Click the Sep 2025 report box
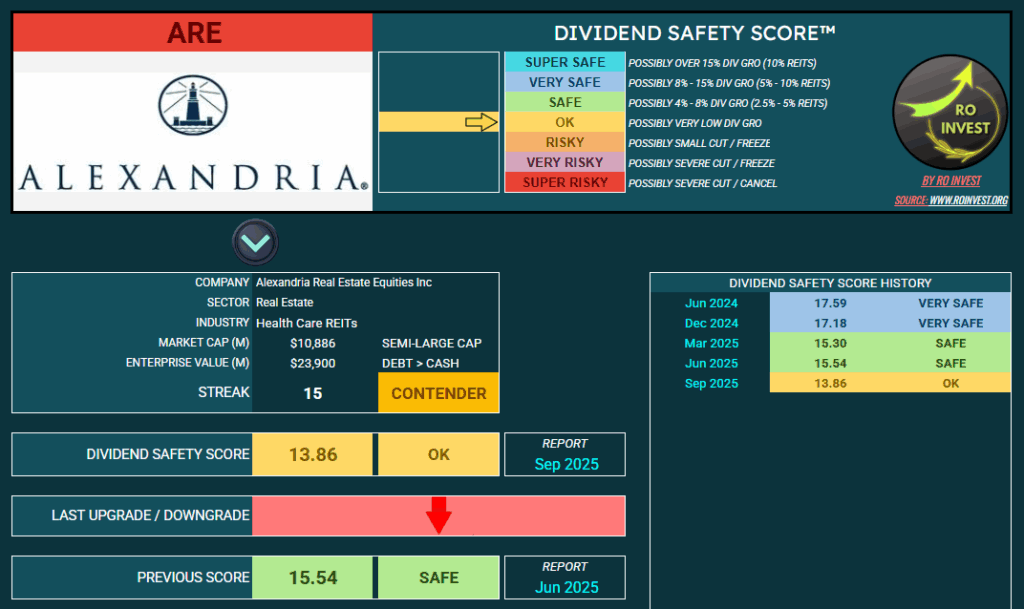 [x=564, y=454]
